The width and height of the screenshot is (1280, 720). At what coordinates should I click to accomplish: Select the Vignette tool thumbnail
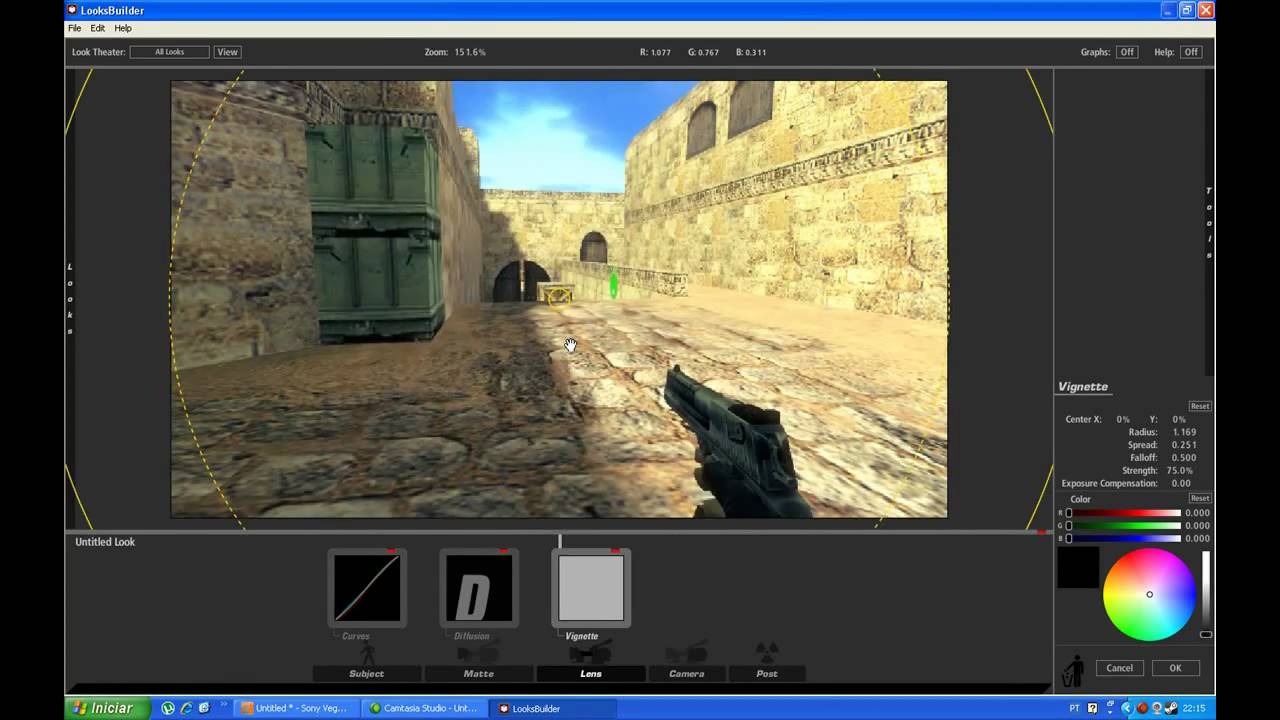pos(591,589)
